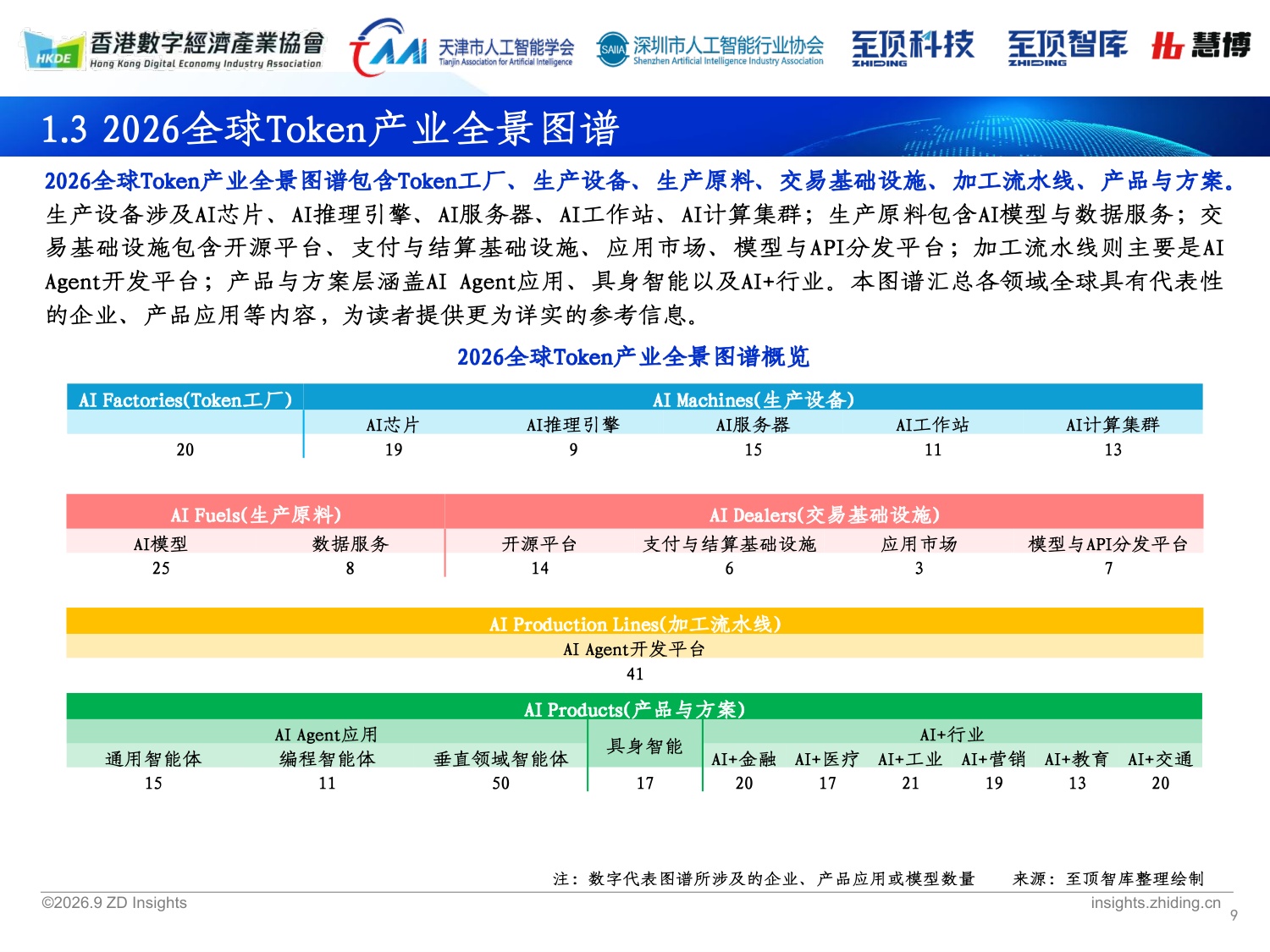Click the 'AI+交通' label
This screenshot has width=1270, height=952.
click(x=1160, y=759)
